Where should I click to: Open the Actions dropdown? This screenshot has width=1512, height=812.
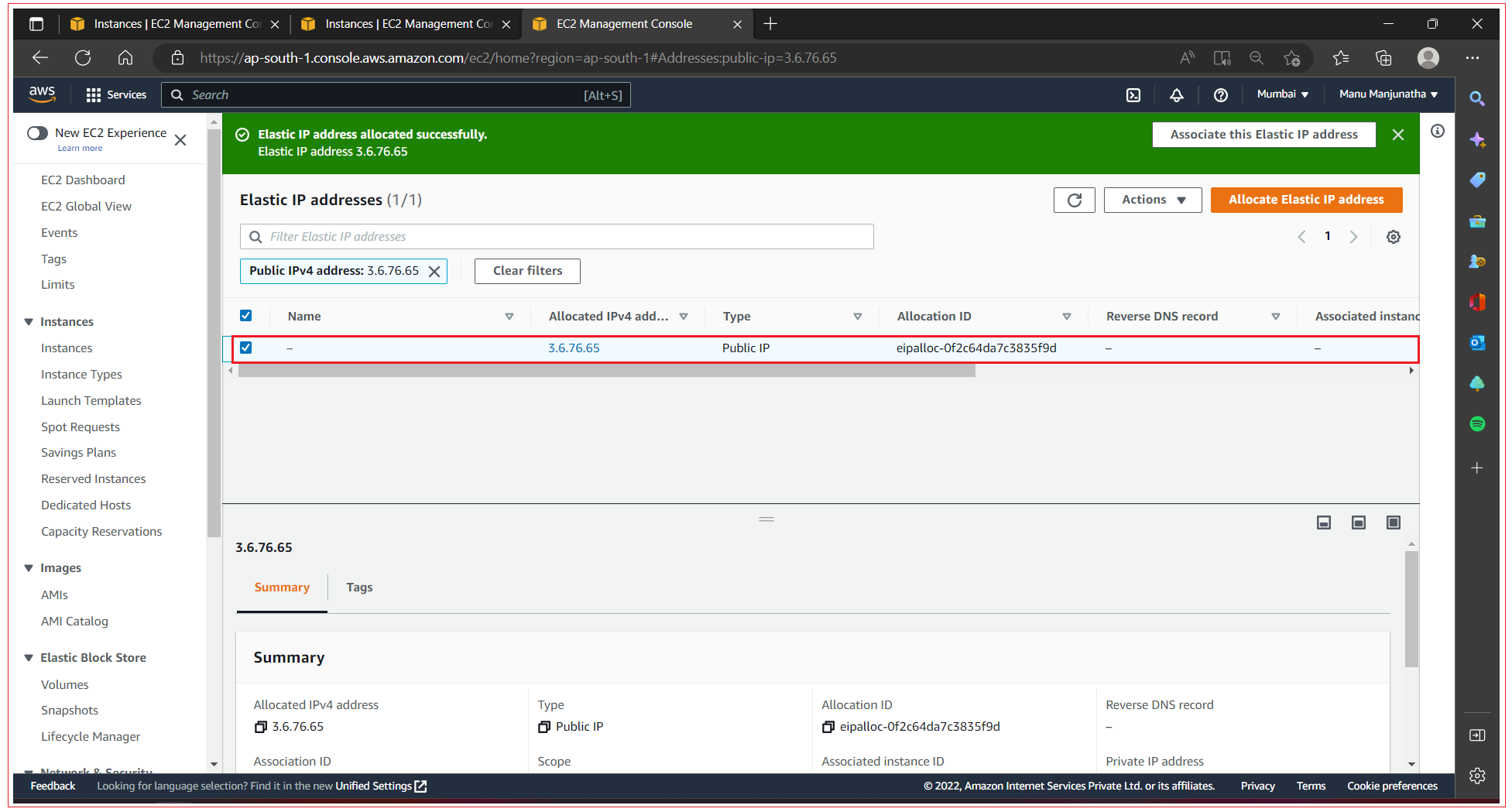[x=1153, y=200]
